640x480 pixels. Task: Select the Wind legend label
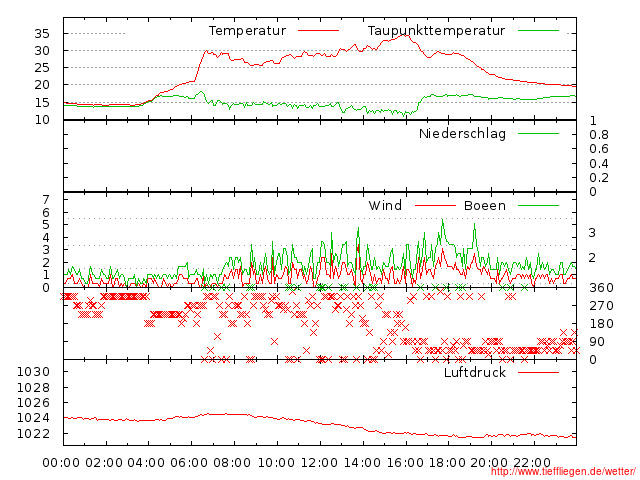coord(385,205)
